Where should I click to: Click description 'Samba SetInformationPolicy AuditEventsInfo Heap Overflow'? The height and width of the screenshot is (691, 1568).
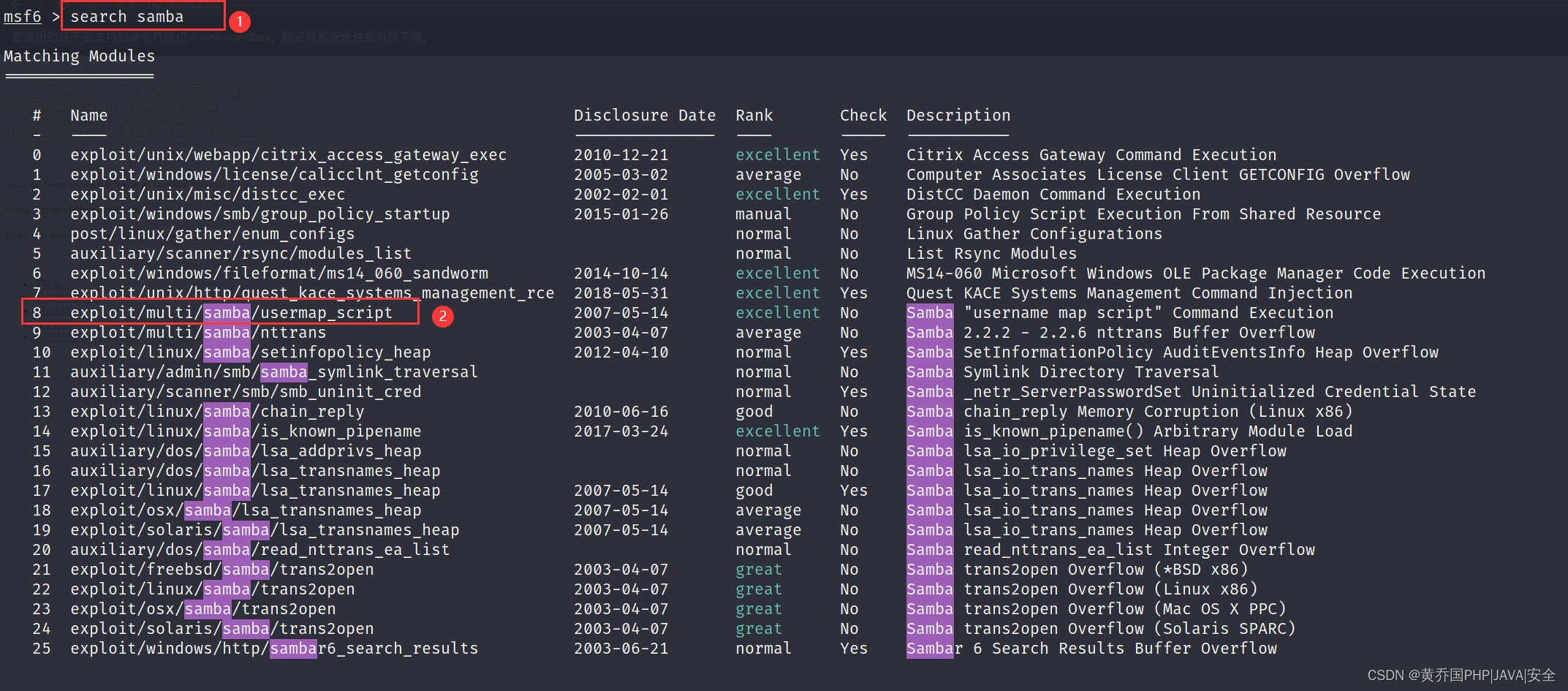point(1173,352)
